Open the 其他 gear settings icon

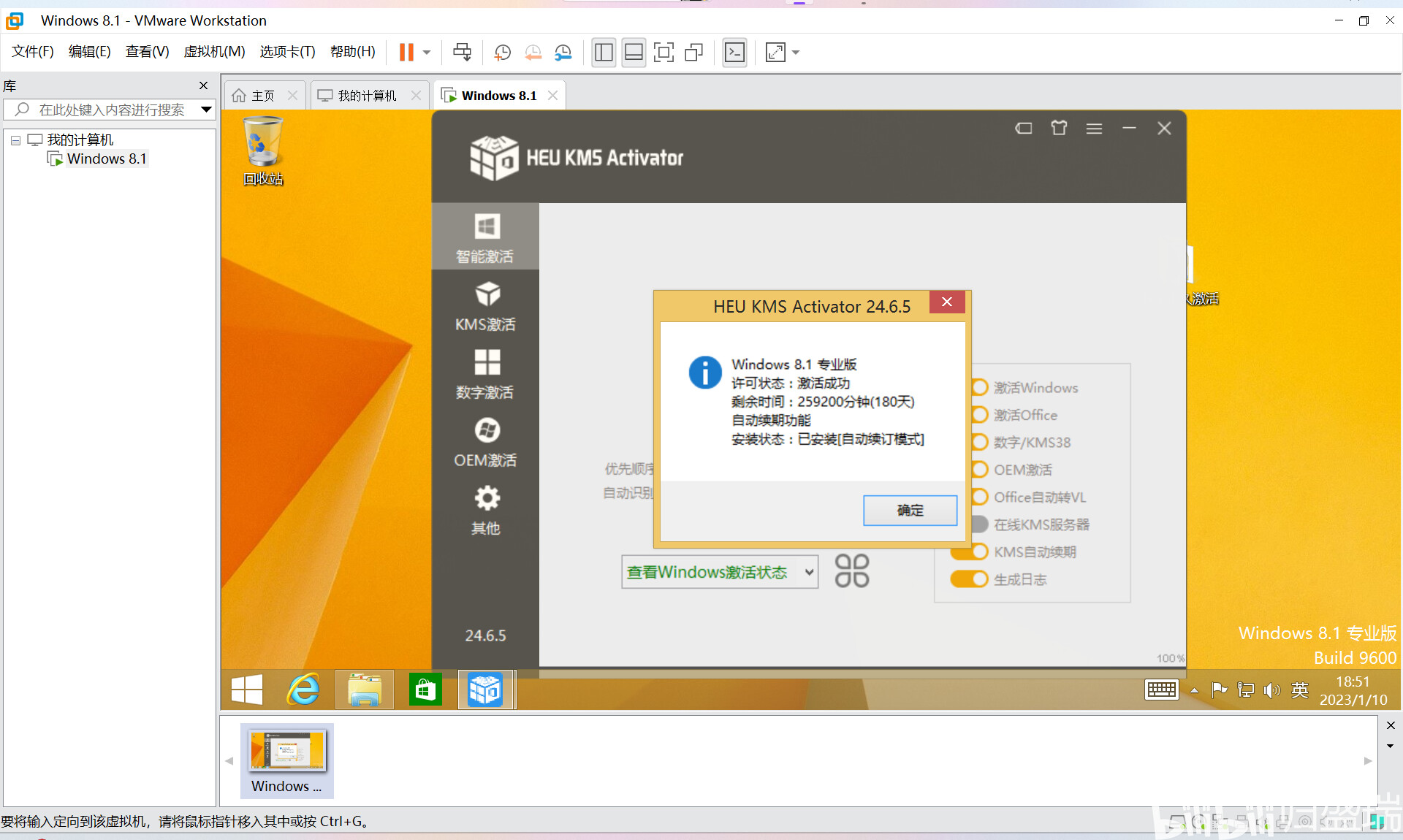click(x=485, y=510)
